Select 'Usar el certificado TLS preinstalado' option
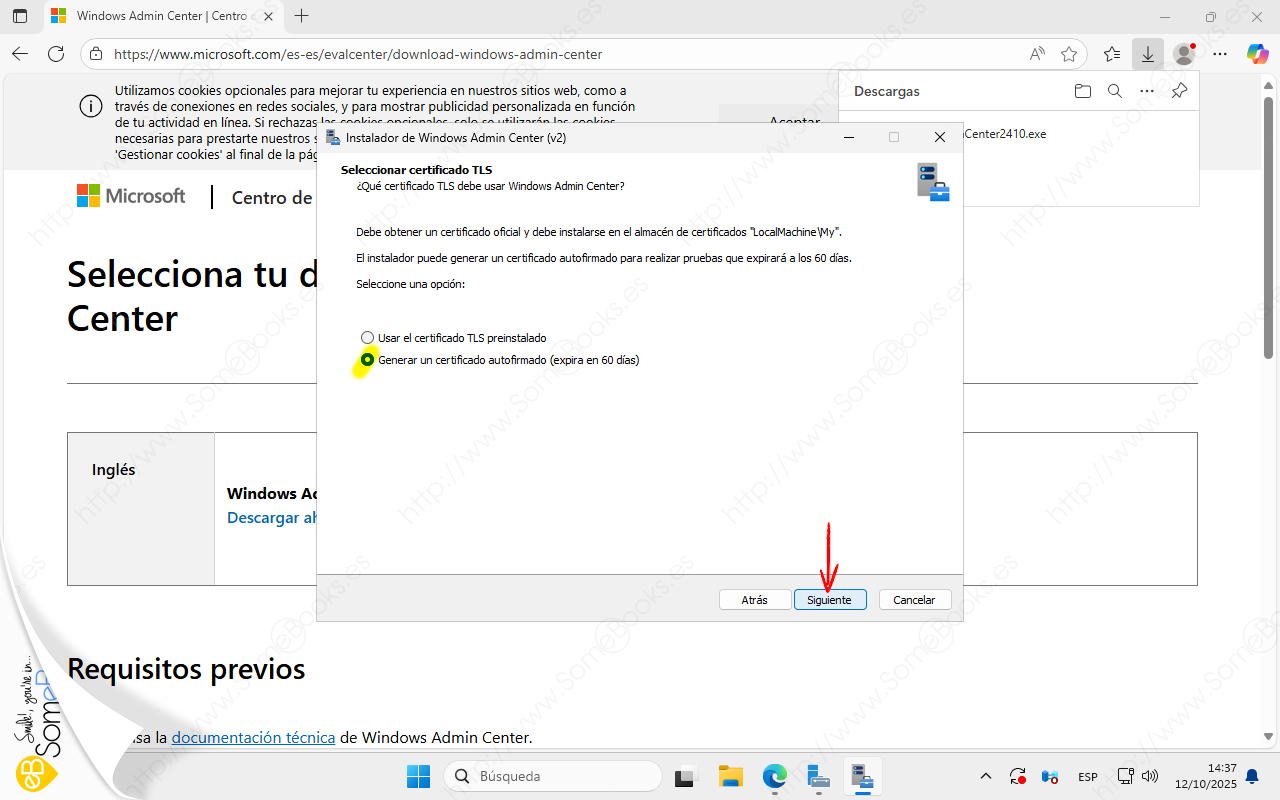The height and width of the screenshot is (800, 1280). pos(368,338)
